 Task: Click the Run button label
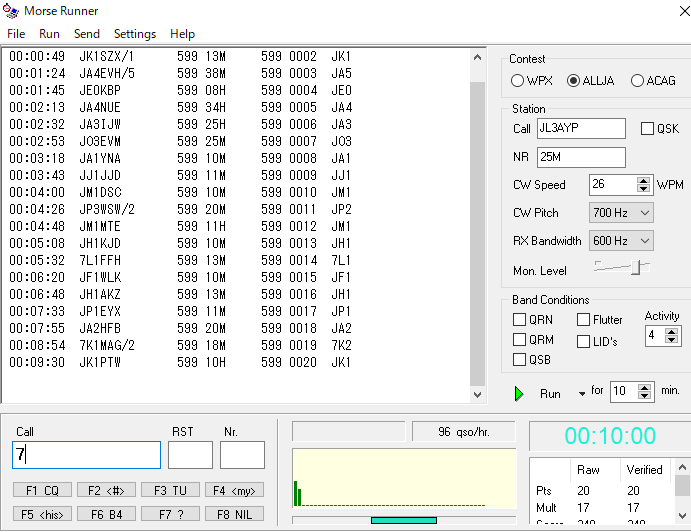tap(550, 394)
